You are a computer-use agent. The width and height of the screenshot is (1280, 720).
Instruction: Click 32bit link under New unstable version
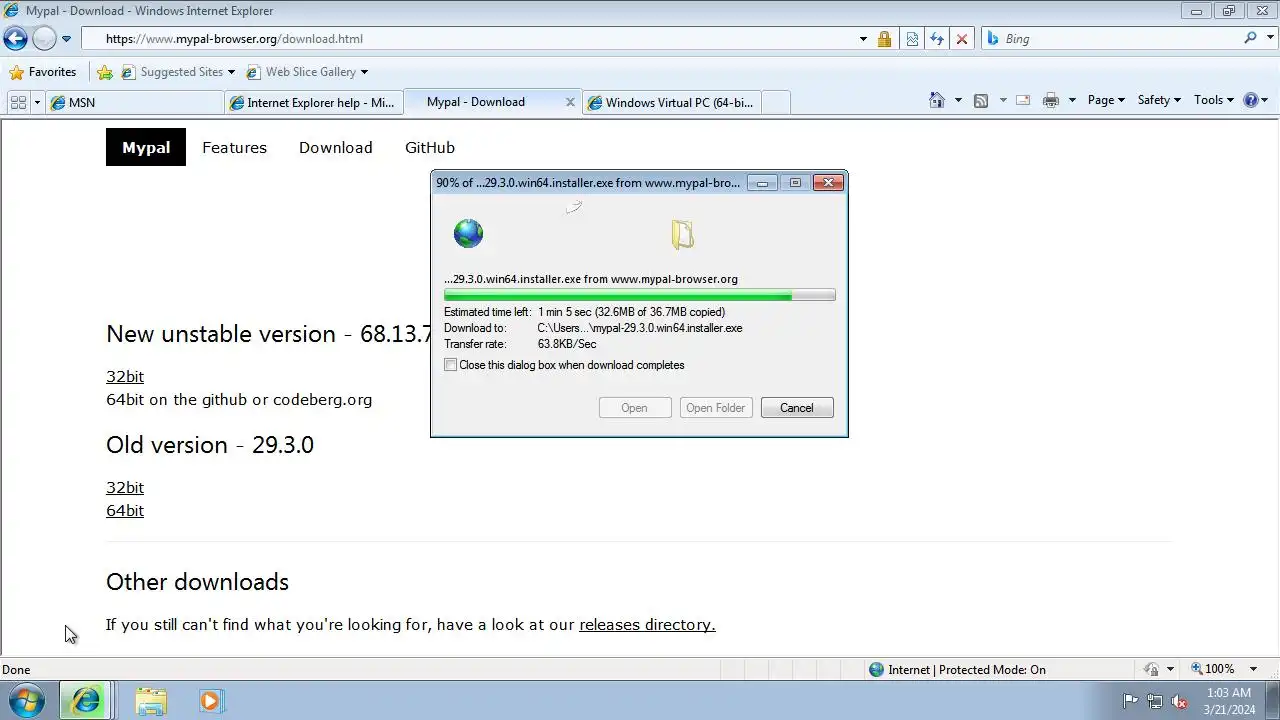click(x=125, y=376)
